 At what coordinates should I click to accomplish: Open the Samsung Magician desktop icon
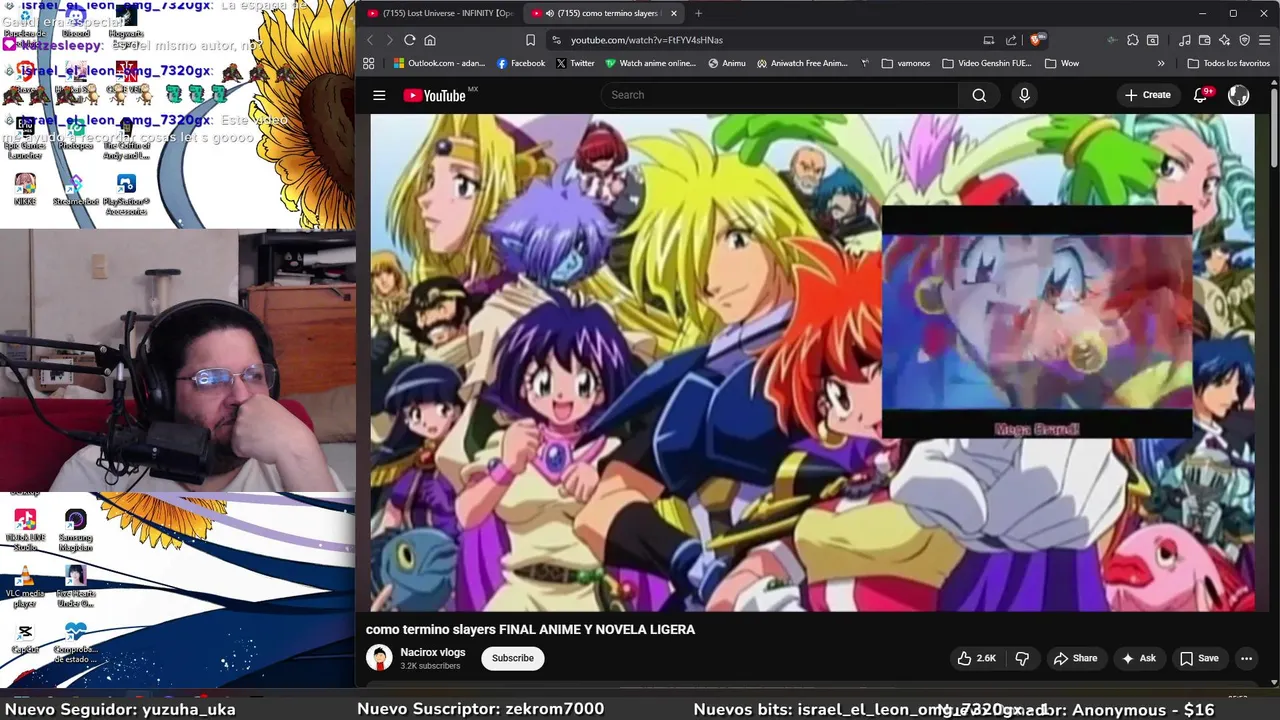pos(75,531)
